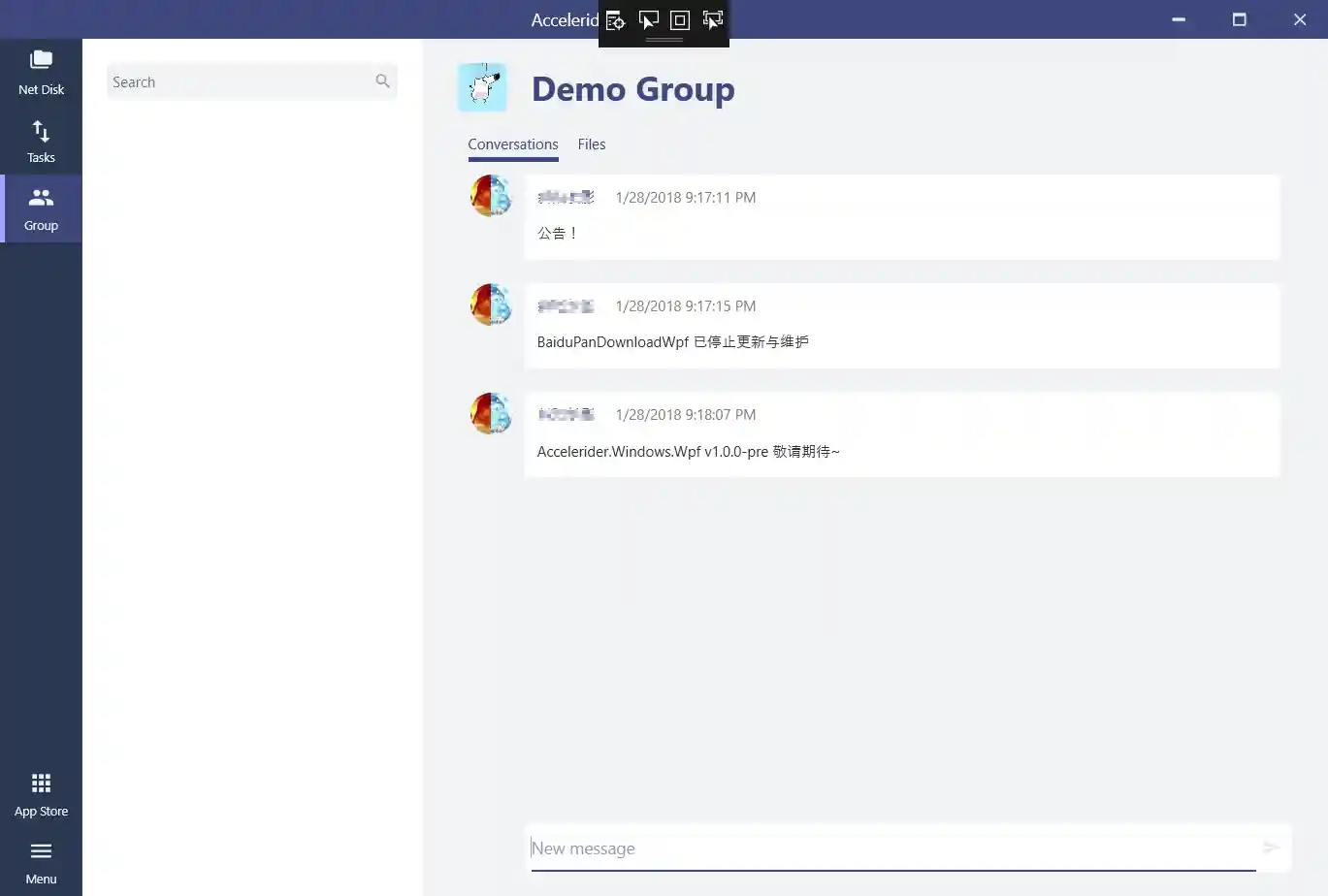Click the avatar beside the first message
1328x896 pixels.
click(x=490, y=195)
